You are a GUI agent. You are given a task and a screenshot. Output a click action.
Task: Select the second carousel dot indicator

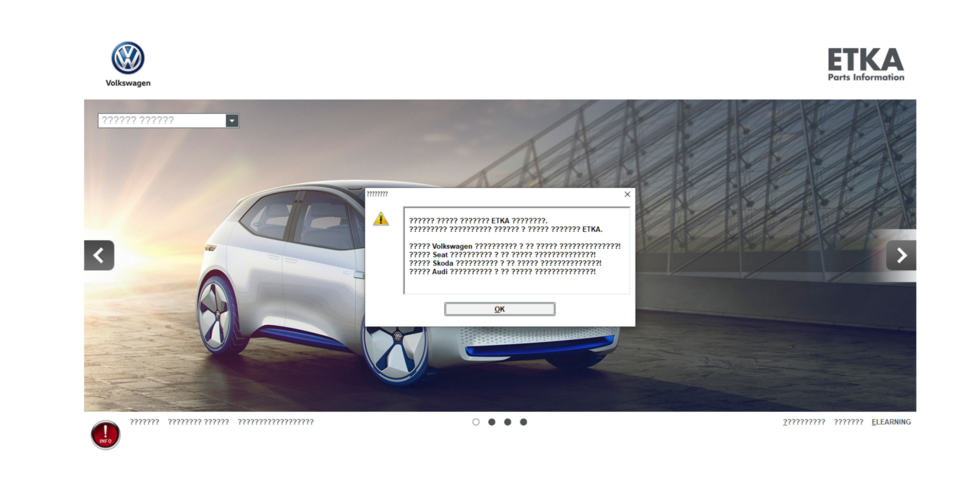pyautogui.click(x=491, y=422)
